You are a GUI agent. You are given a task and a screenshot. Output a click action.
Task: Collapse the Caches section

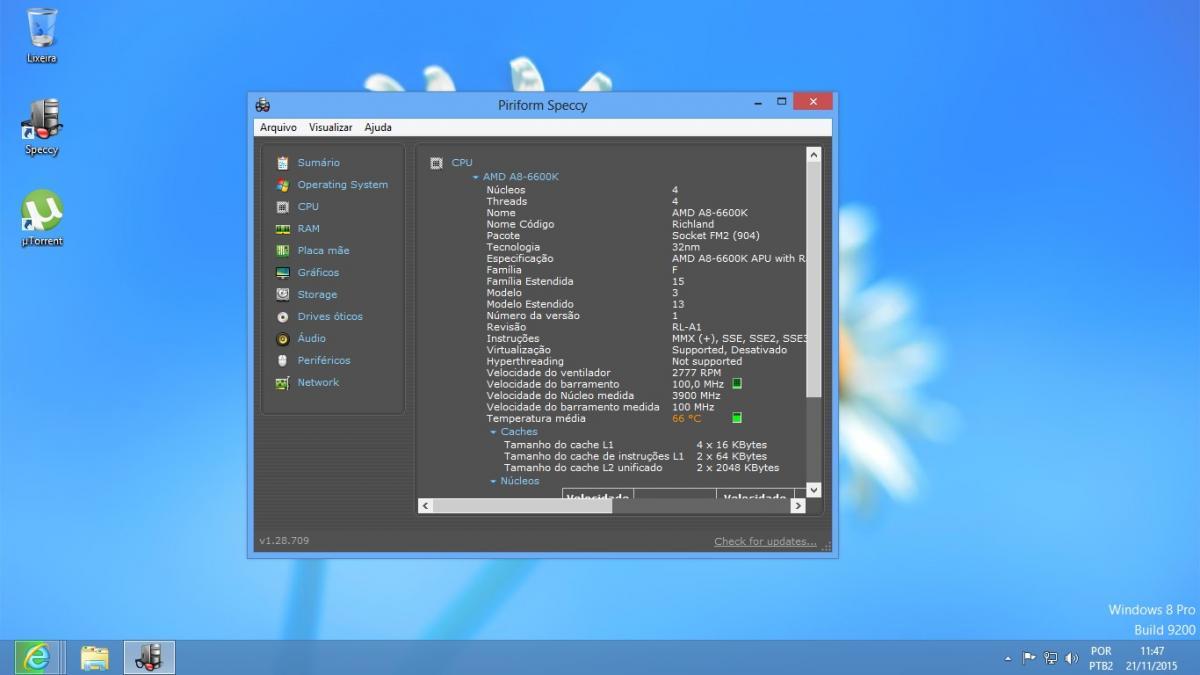point(493,432)
